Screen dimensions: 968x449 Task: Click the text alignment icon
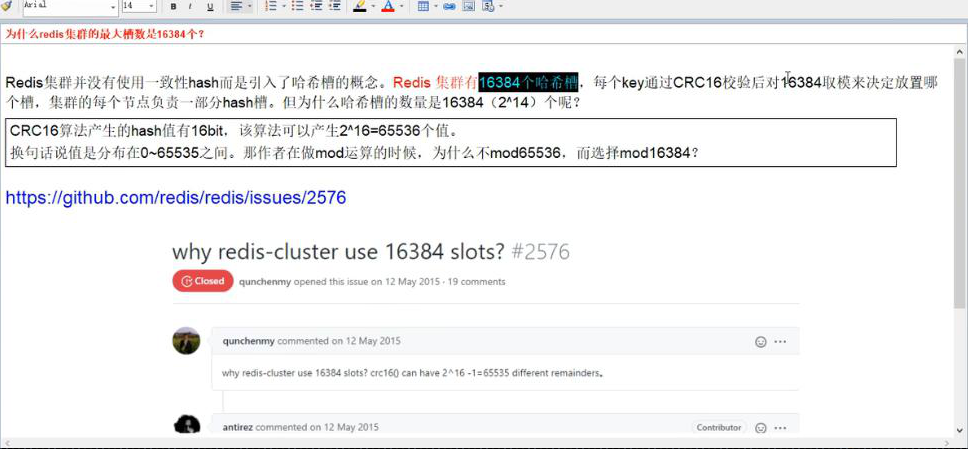[x=235, y=6]
